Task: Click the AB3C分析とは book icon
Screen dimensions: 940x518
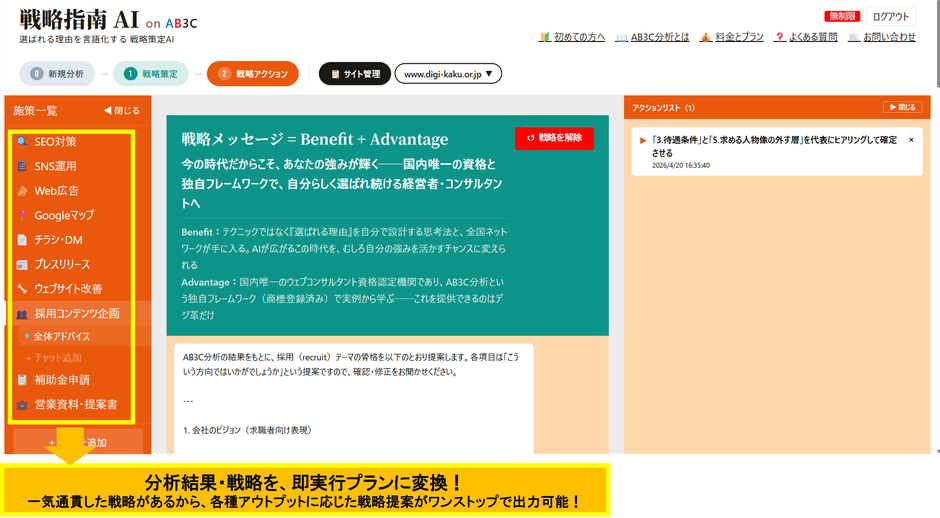Action: click(622, 37)
